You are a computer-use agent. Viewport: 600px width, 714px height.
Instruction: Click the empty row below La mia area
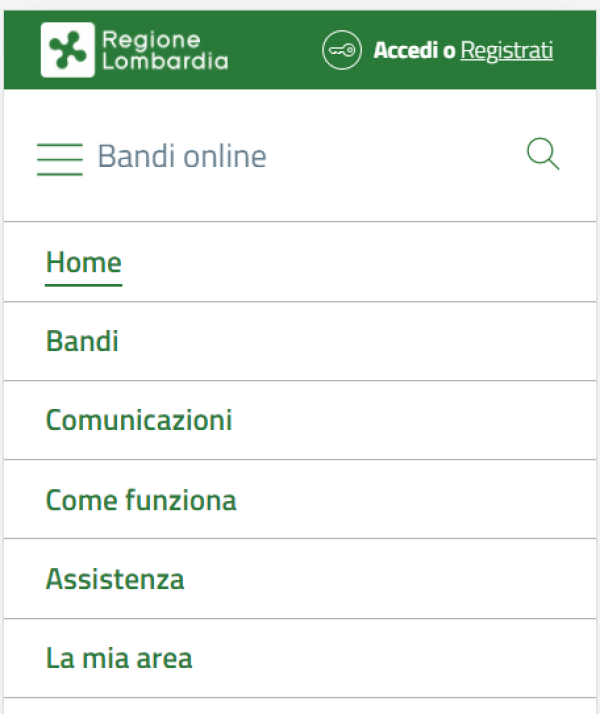[300, 706]
